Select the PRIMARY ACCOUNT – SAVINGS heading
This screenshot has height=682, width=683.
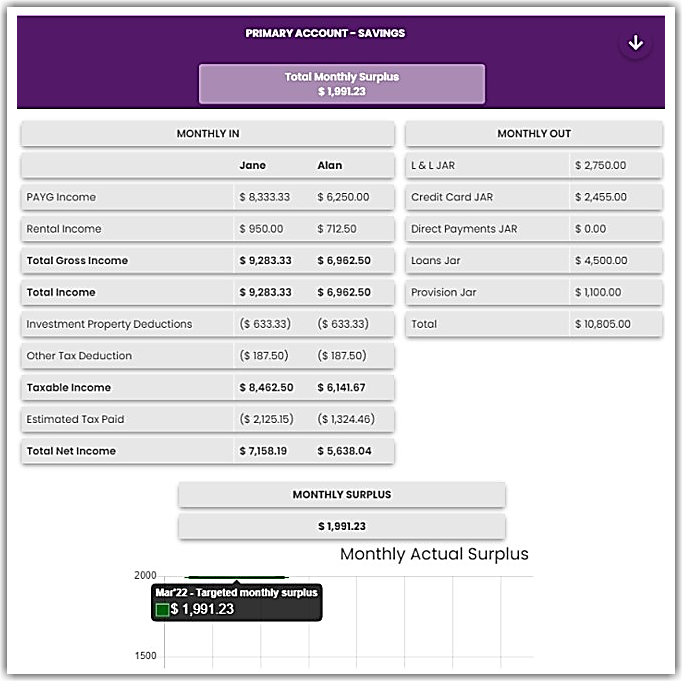[x=325, y=33]
